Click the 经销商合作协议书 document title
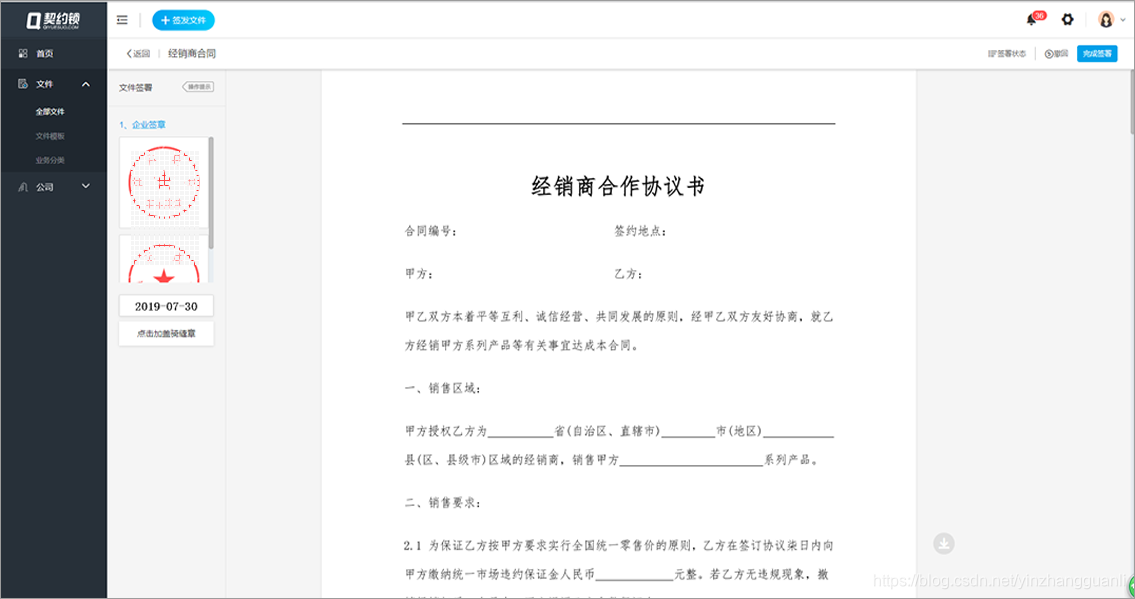Viewport: 1135px width, 599px height. pos(618,186)
